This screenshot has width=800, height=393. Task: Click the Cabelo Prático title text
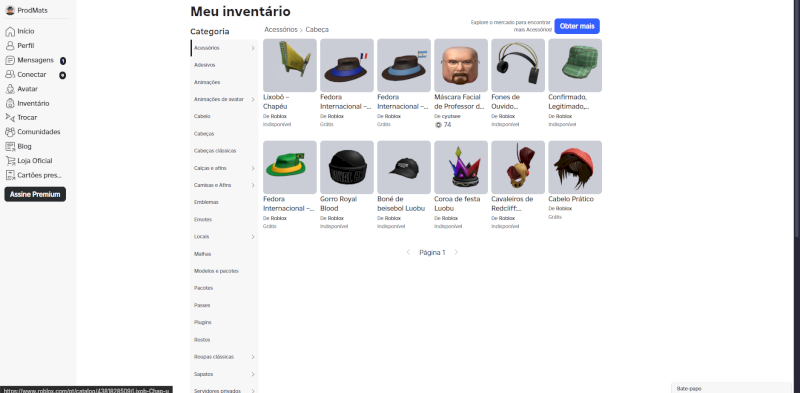571,199
